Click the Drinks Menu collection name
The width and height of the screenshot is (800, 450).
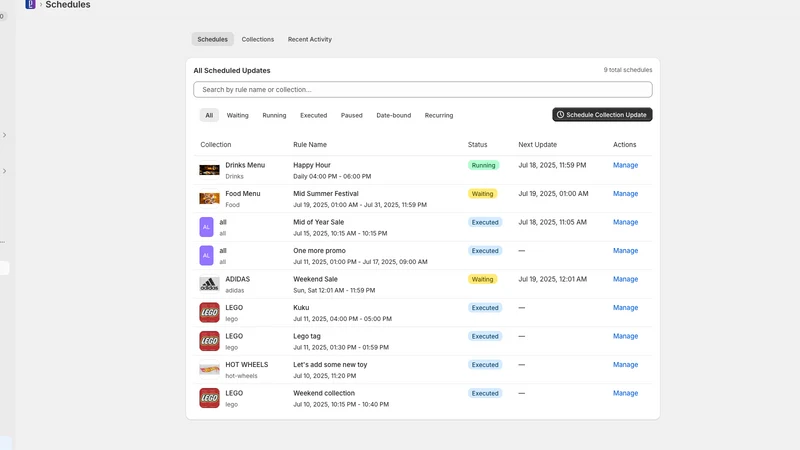(x=245, y=165)
